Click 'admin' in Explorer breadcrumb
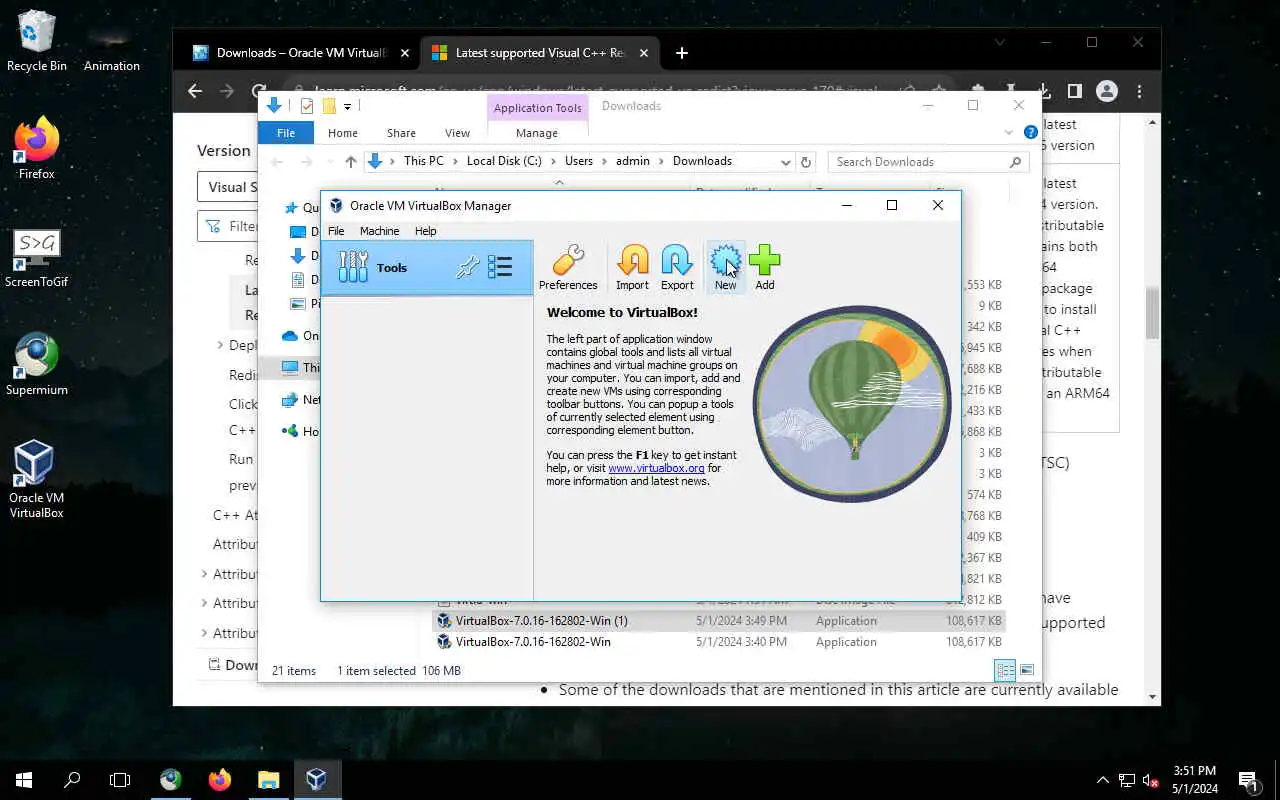This screenshot has width=1280, height=800. (x=633, y=161)
